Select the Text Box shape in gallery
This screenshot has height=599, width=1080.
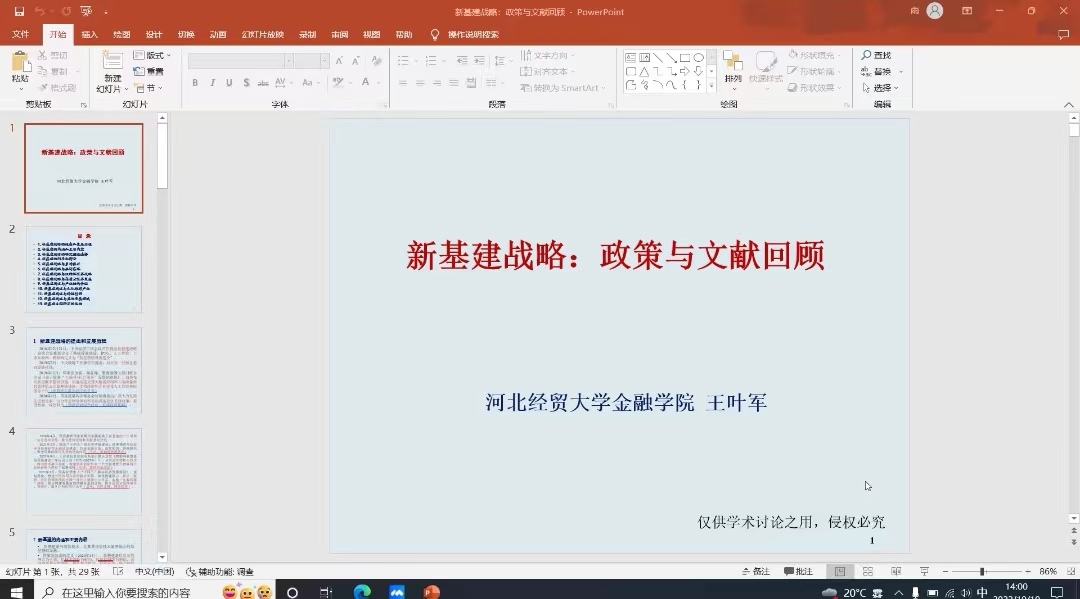(x=630, y=58)
